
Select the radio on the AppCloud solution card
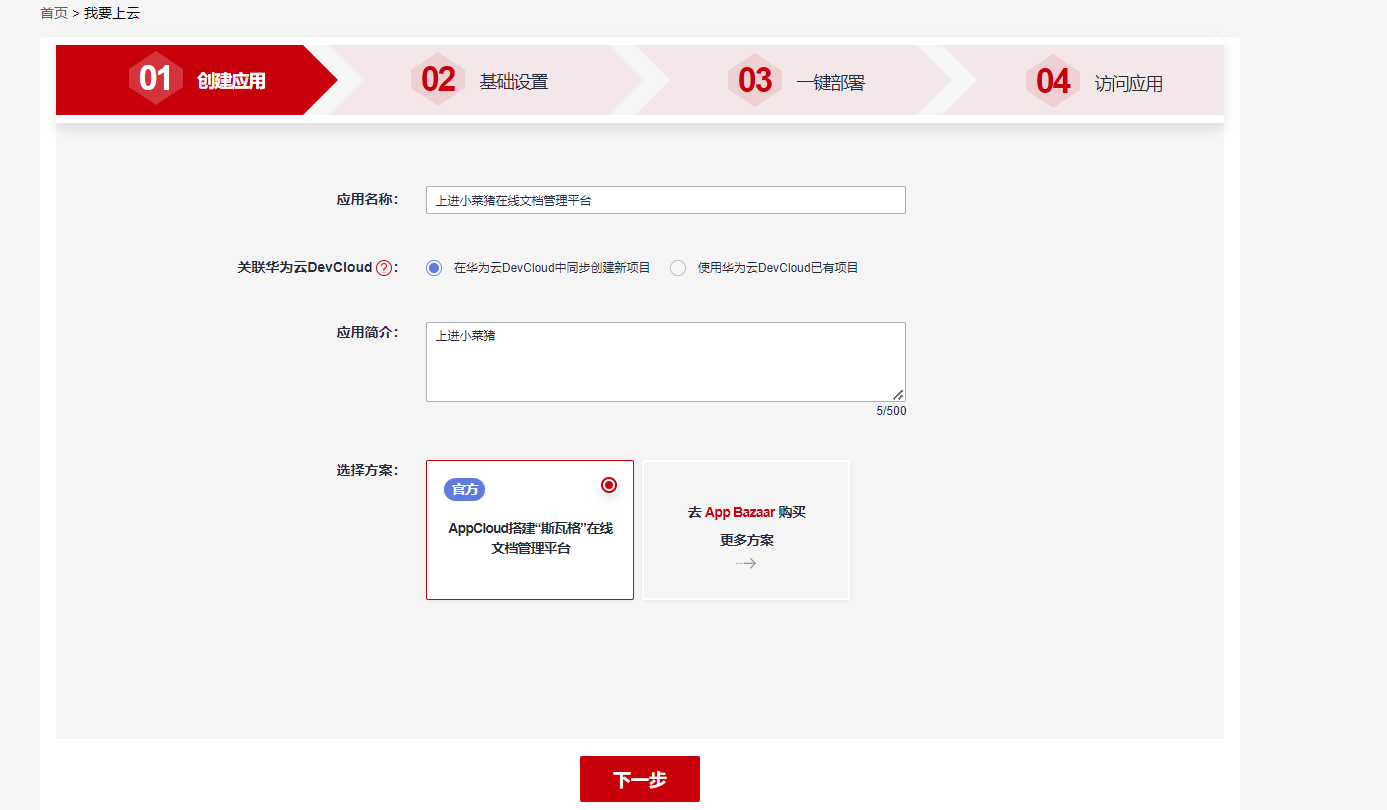click(609, 485)
